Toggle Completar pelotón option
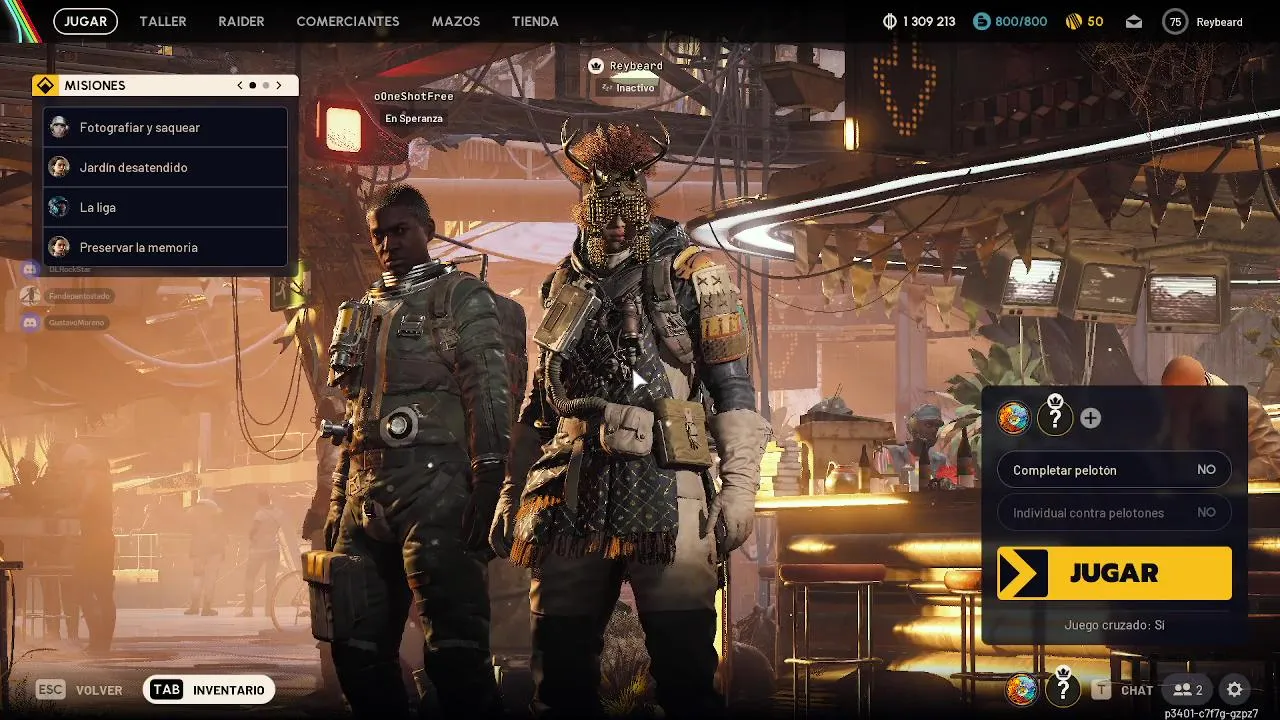 [1114, 470]
